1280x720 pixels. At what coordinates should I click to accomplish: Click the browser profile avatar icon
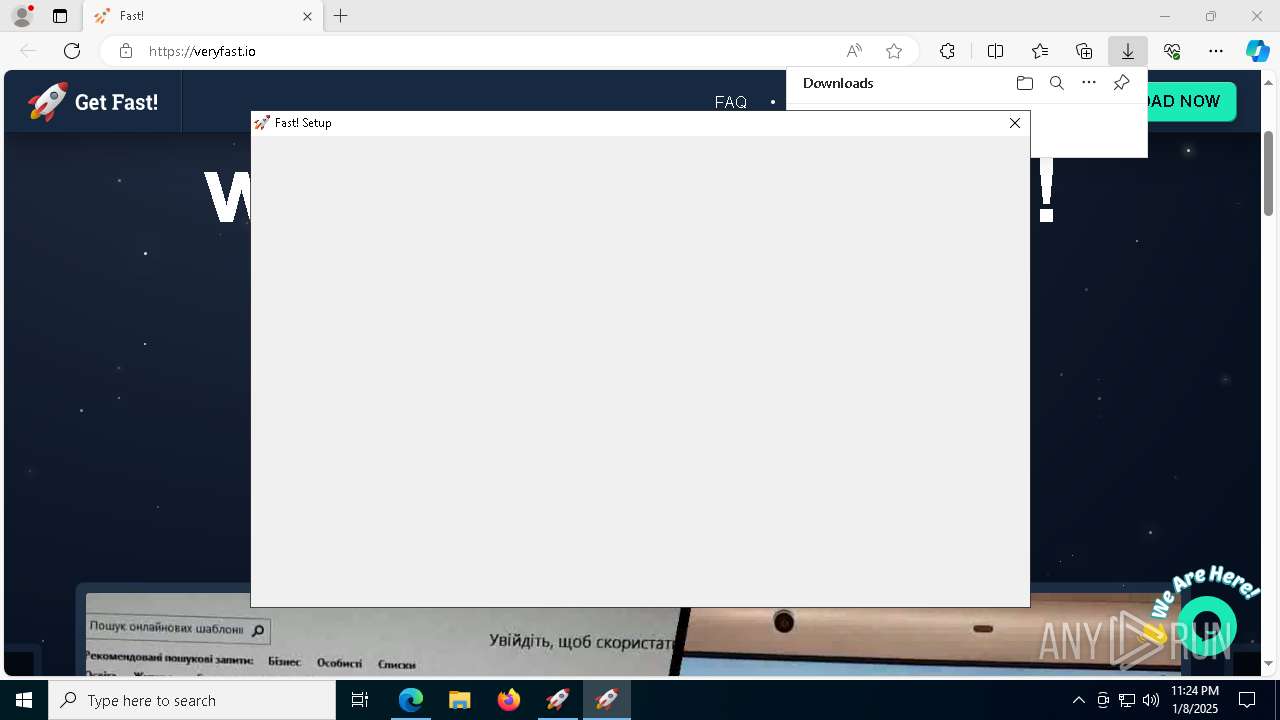click(x=22, y=16)
